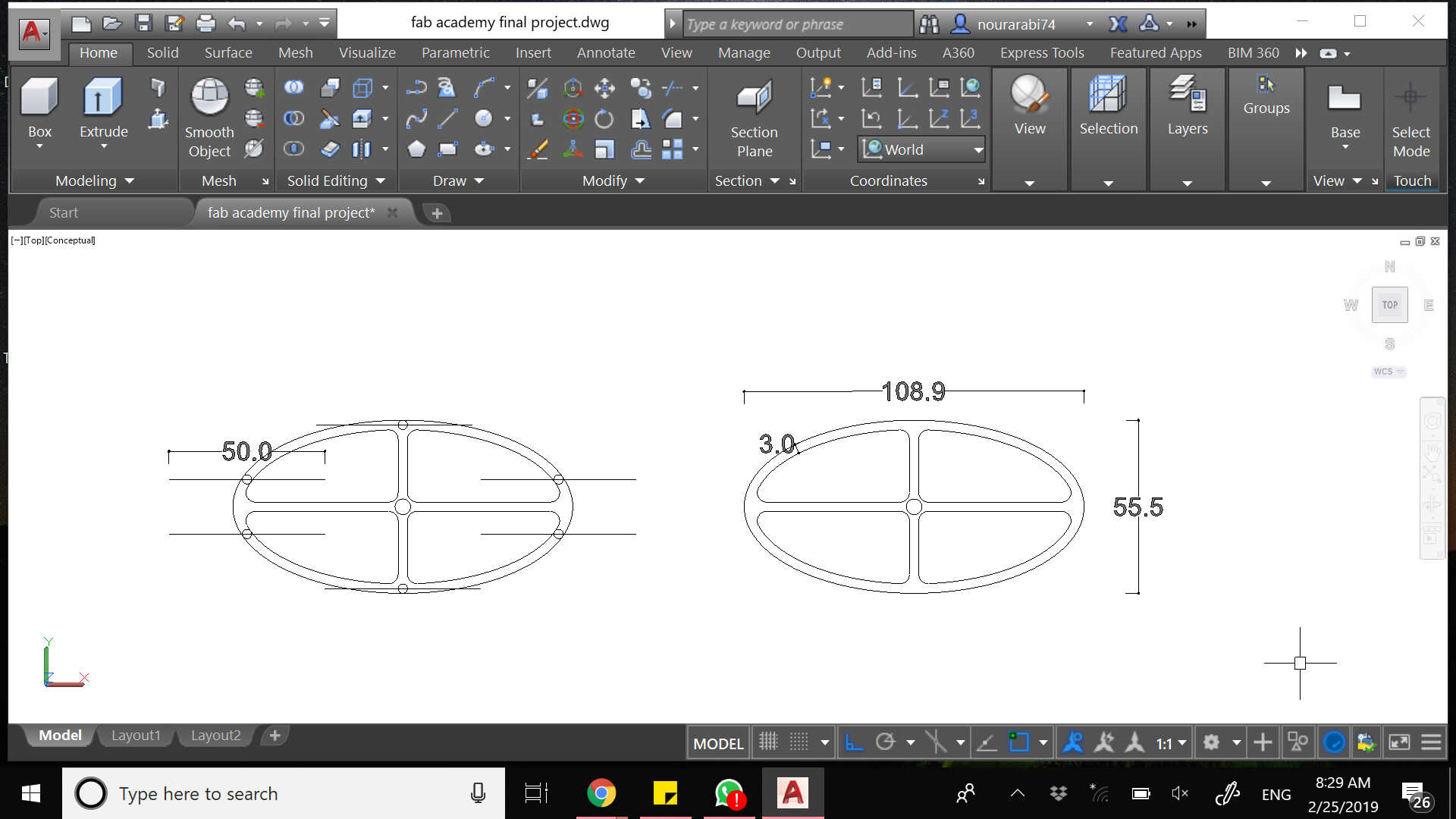The width and height of the screenshot is (1456, 819).
Task: Open the Section Plane tool
Action: [754, 99]
